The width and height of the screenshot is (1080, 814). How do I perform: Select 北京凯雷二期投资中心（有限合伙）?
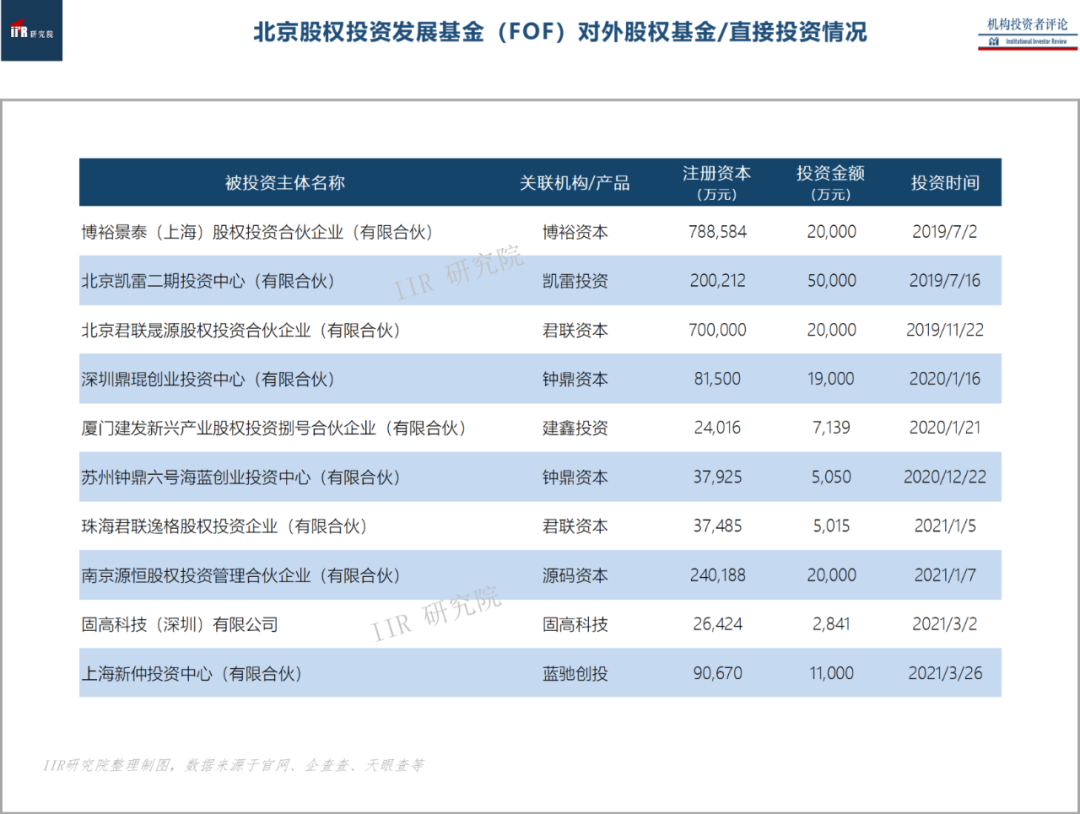pyautogui.click(x=208, y=281)
